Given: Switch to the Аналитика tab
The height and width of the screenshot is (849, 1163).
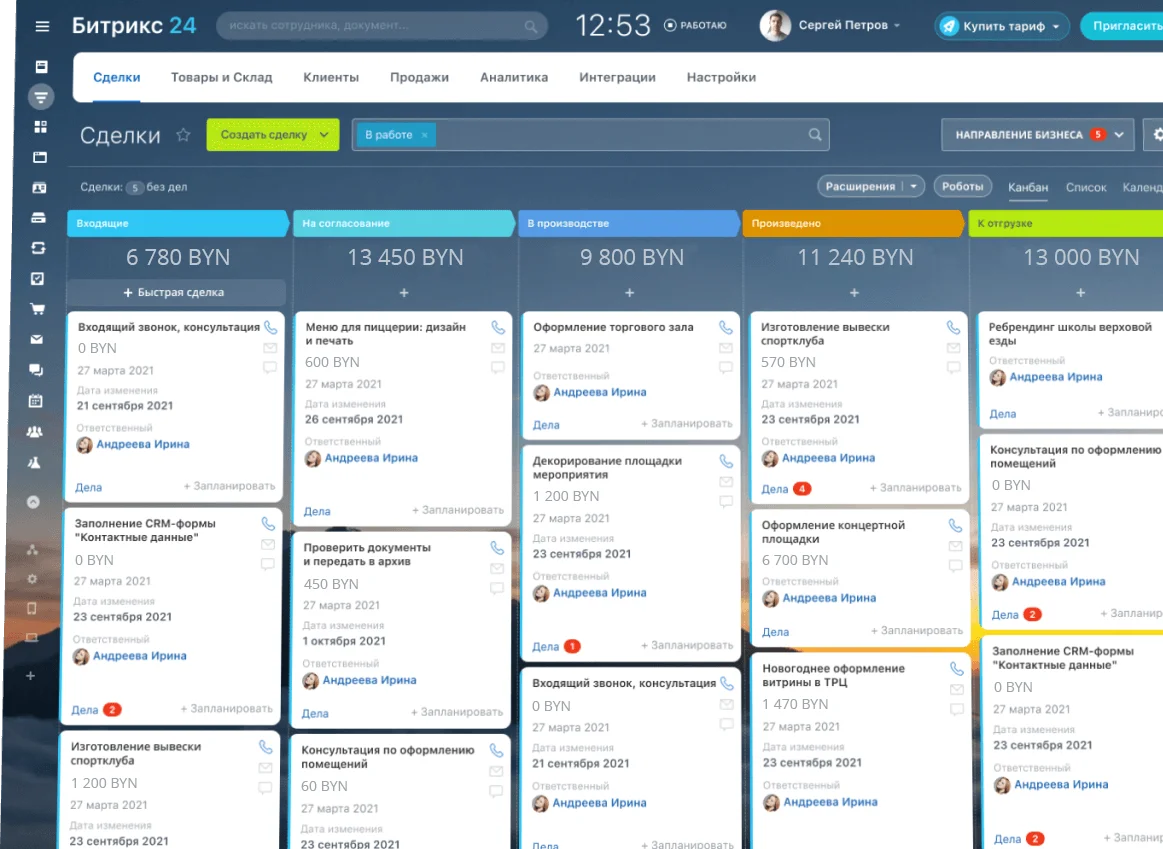Looking at the screenshot, I should coord(514,77).
